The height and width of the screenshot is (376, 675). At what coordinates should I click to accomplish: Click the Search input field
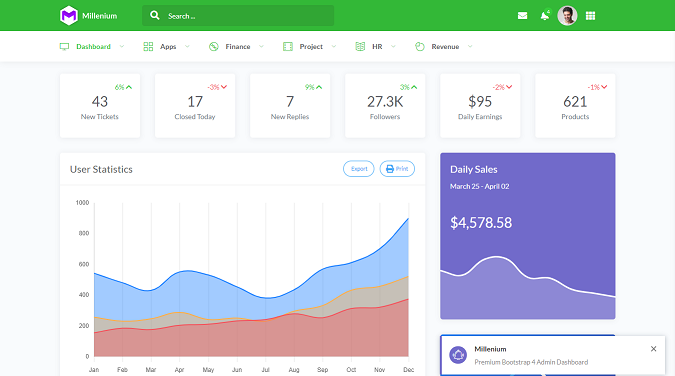(238, 16)
